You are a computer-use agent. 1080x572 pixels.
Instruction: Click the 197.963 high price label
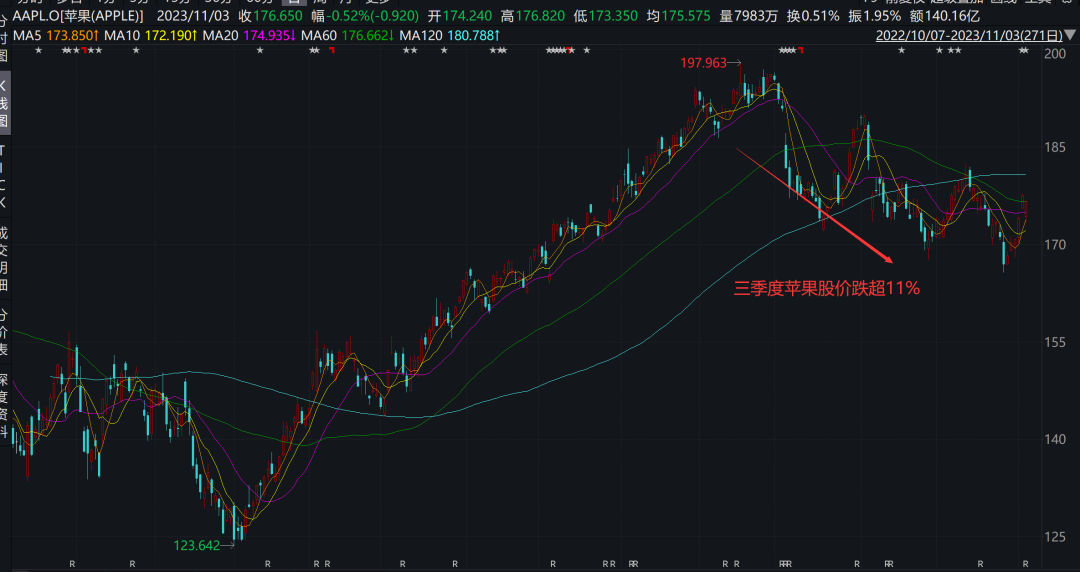pyautogui.click(x=703, y=63)
